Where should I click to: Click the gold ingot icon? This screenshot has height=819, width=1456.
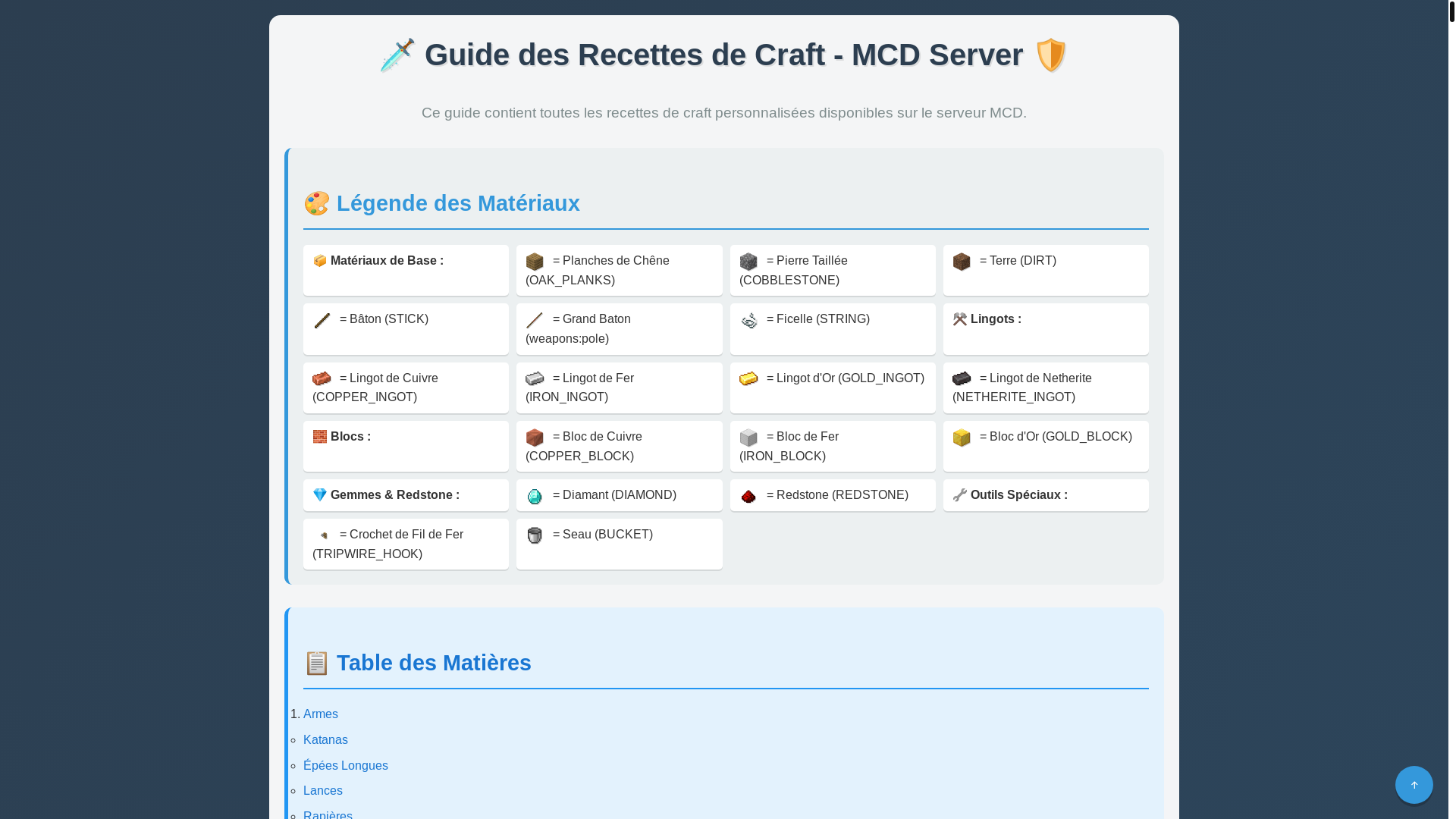[x=748, y=378]
